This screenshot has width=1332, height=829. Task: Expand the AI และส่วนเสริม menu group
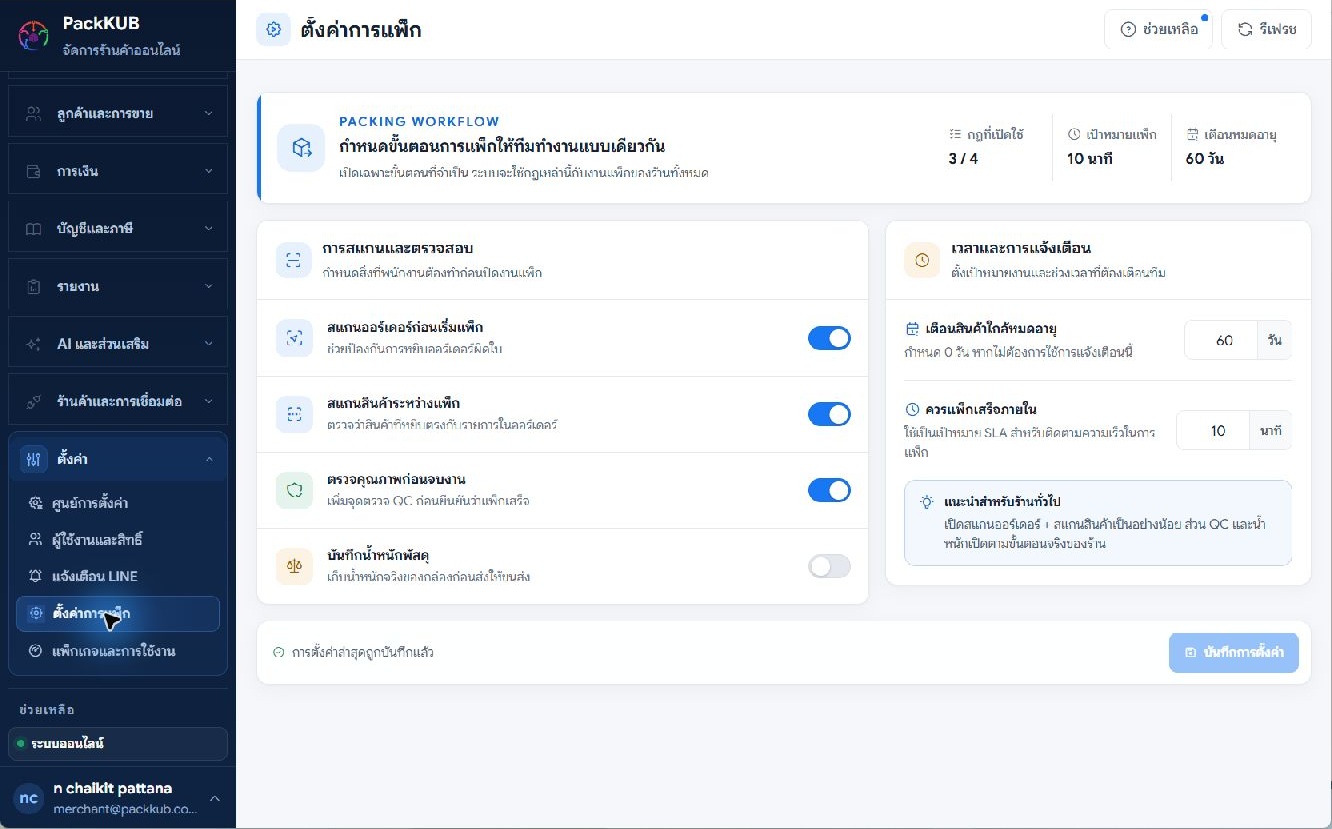[118, 343]
